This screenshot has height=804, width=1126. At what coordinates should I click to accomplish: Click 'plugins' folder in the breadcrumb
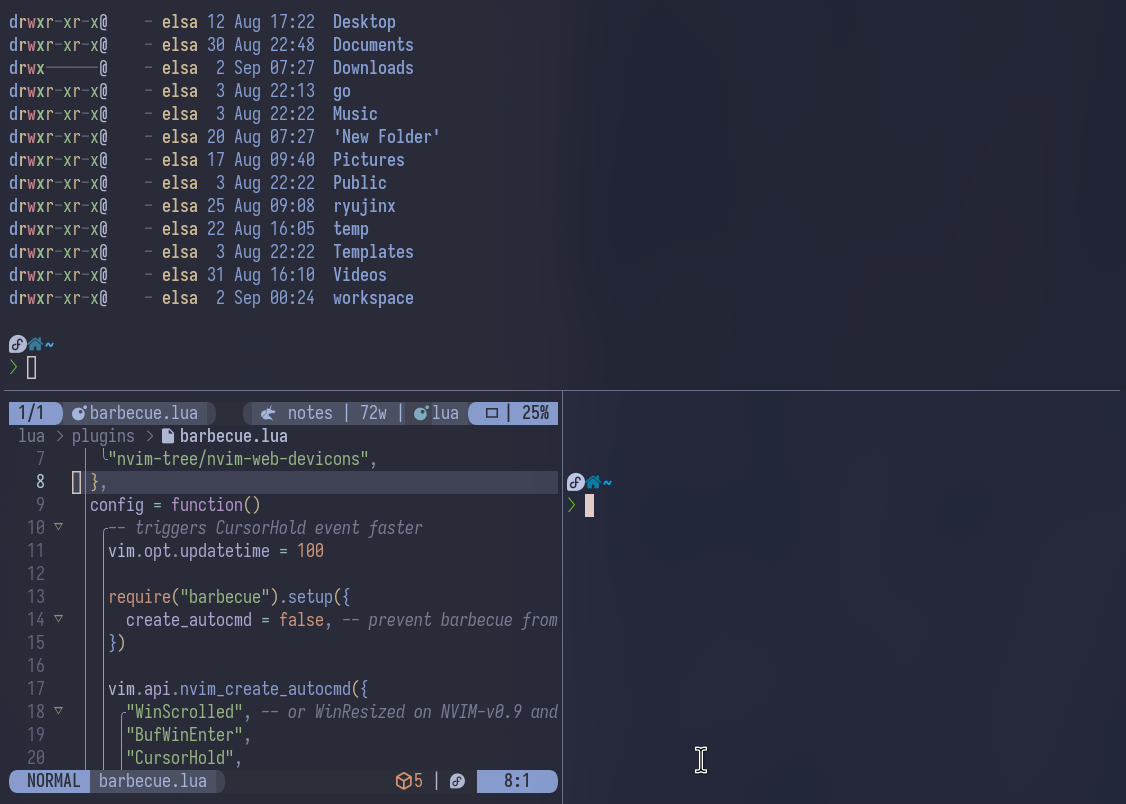103,436
